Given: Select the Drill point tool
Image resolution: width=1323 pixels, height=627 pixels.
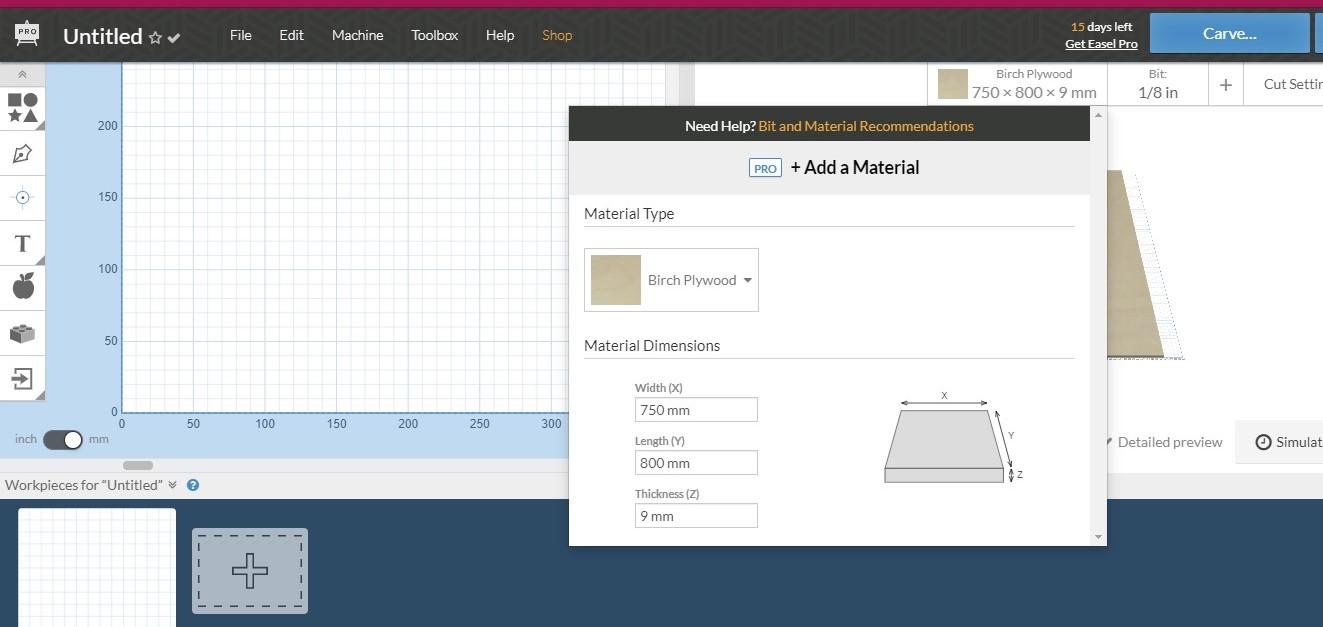Looking at the screenshot, I should 23,198.
